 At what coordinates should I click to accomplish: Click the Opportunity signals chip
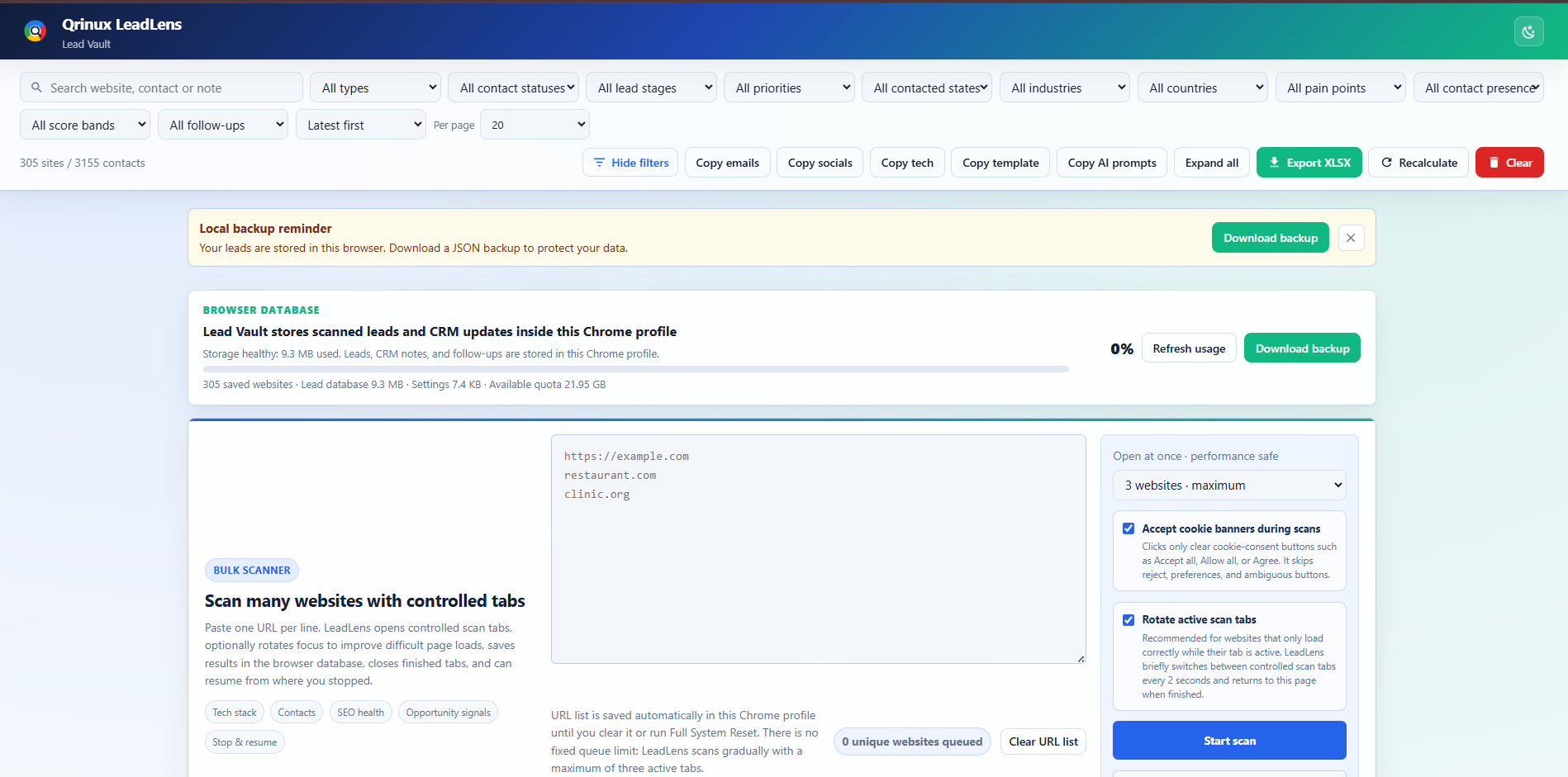448,713
